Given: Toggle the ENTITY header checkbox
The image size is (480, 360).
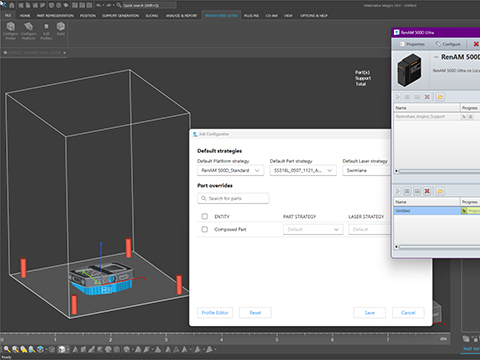Looking at the screenshot, I should tap(205, 216).
